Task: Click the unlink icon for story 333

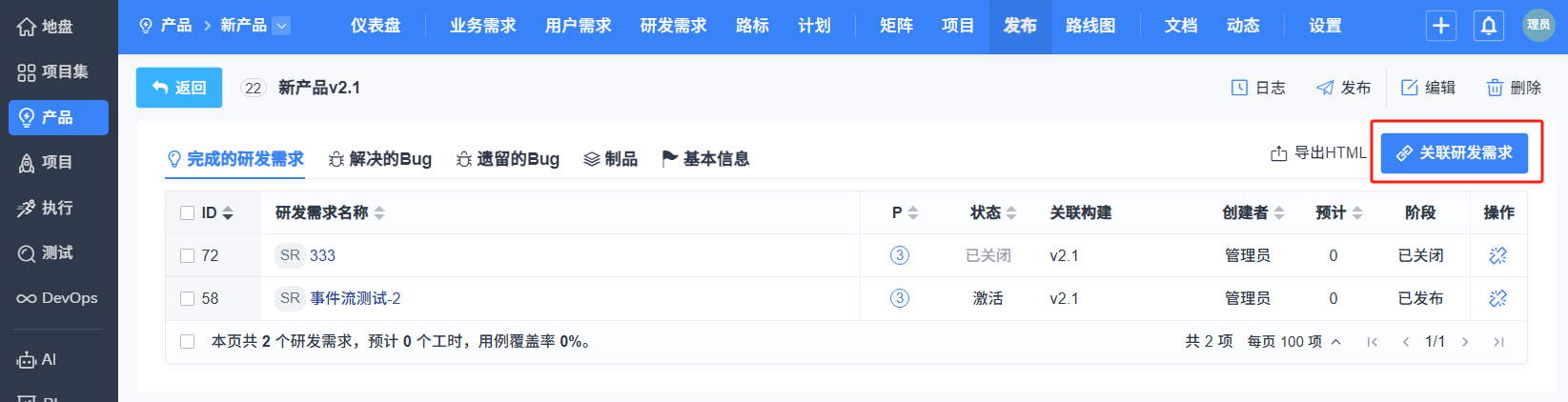Action: (x=1497, y=255)
